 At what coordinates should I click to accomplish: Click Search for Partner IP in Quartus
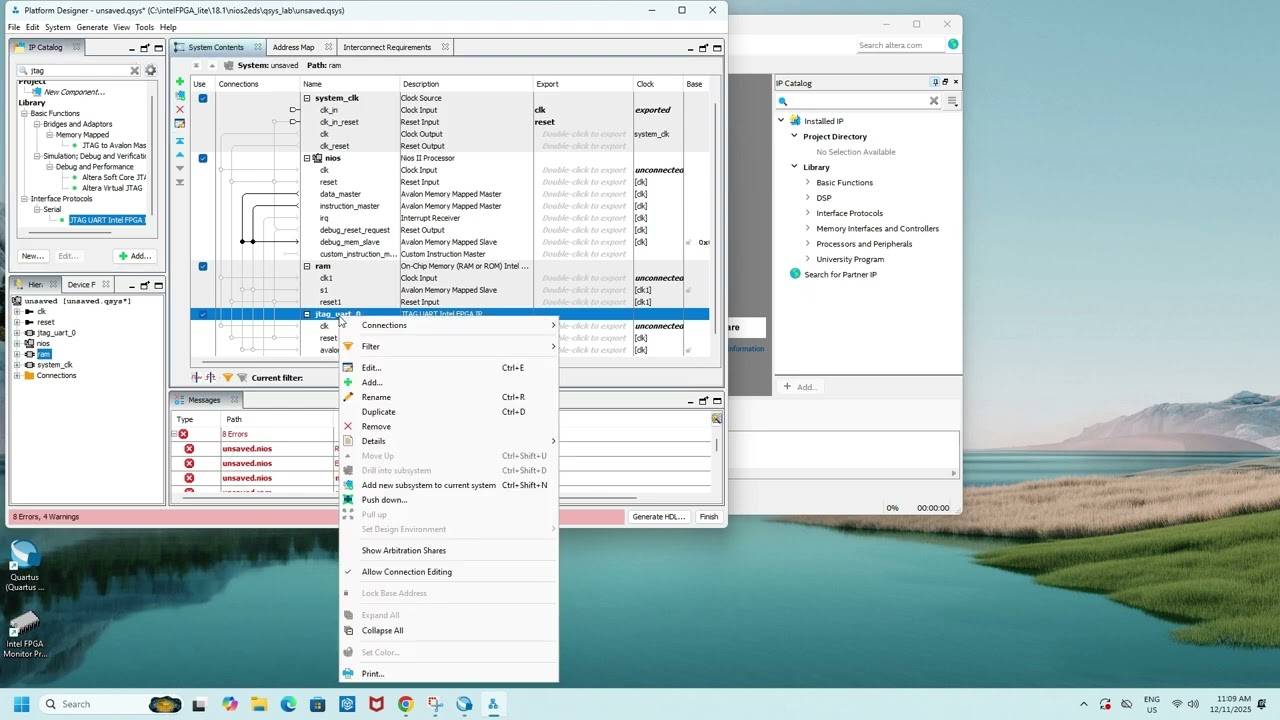click(x=840, y=274)
